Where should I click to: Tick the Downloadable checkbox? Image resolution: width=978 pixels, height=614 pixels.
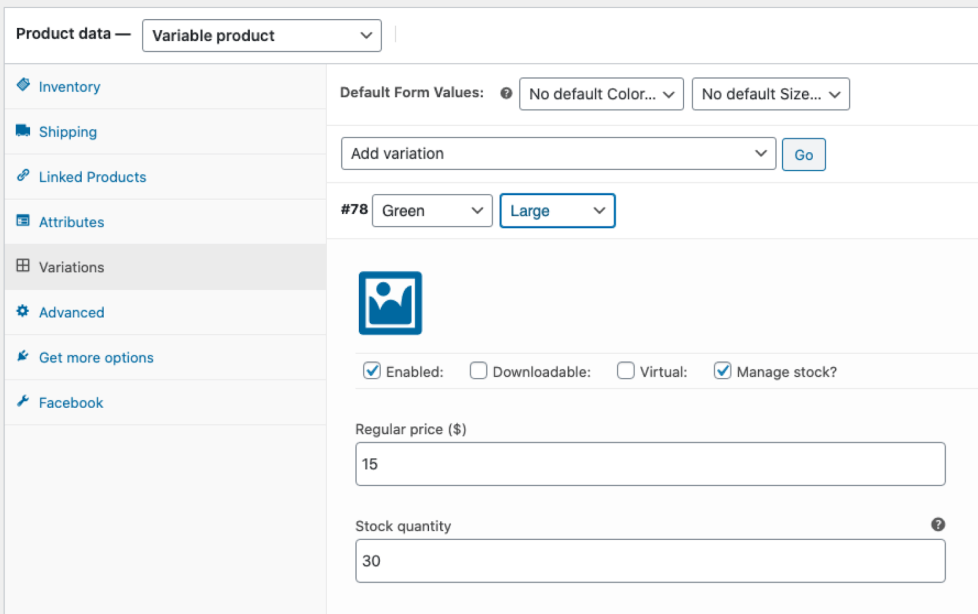click(x=479, y=371)
